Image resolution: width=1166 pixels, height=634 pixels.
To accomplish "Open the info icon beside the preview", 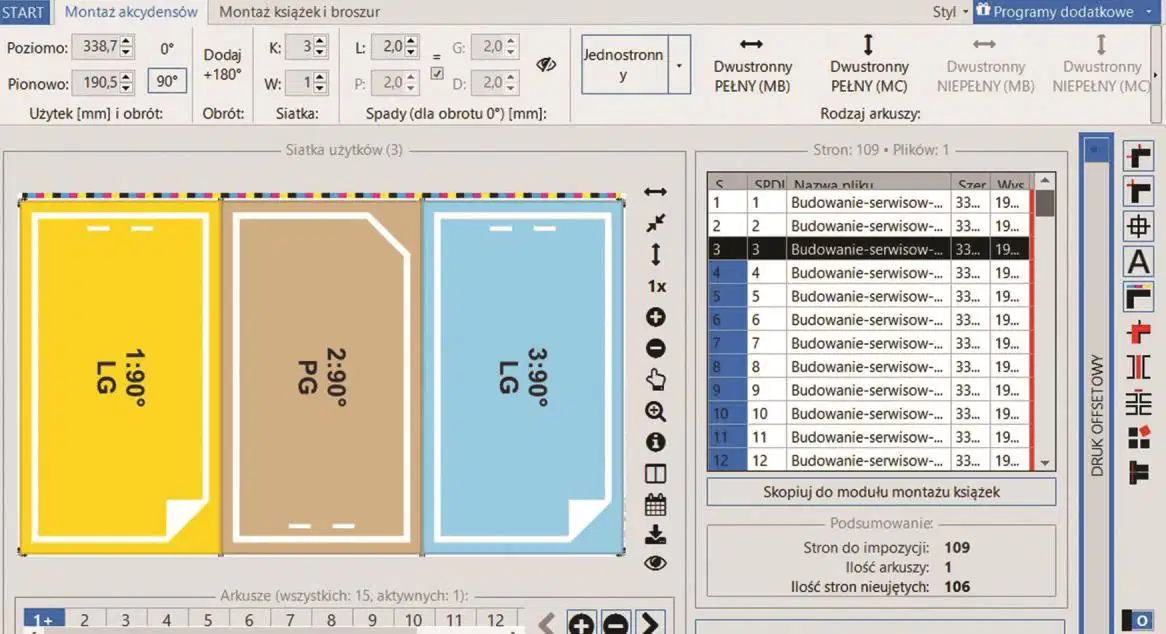I will point(655,442).
